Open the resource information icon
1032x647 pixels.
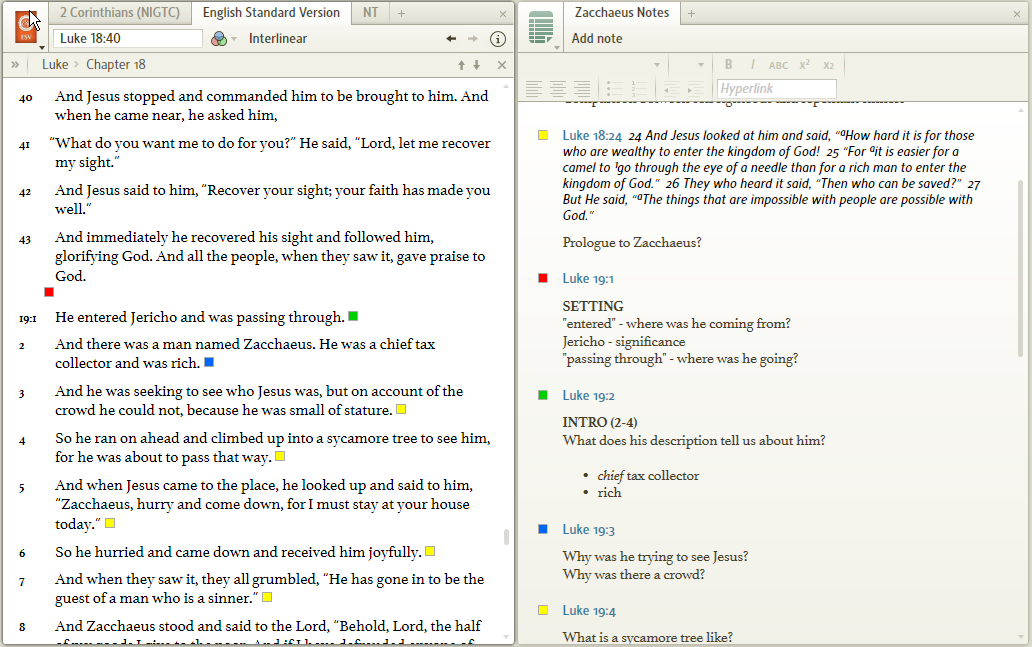[498, 39]
